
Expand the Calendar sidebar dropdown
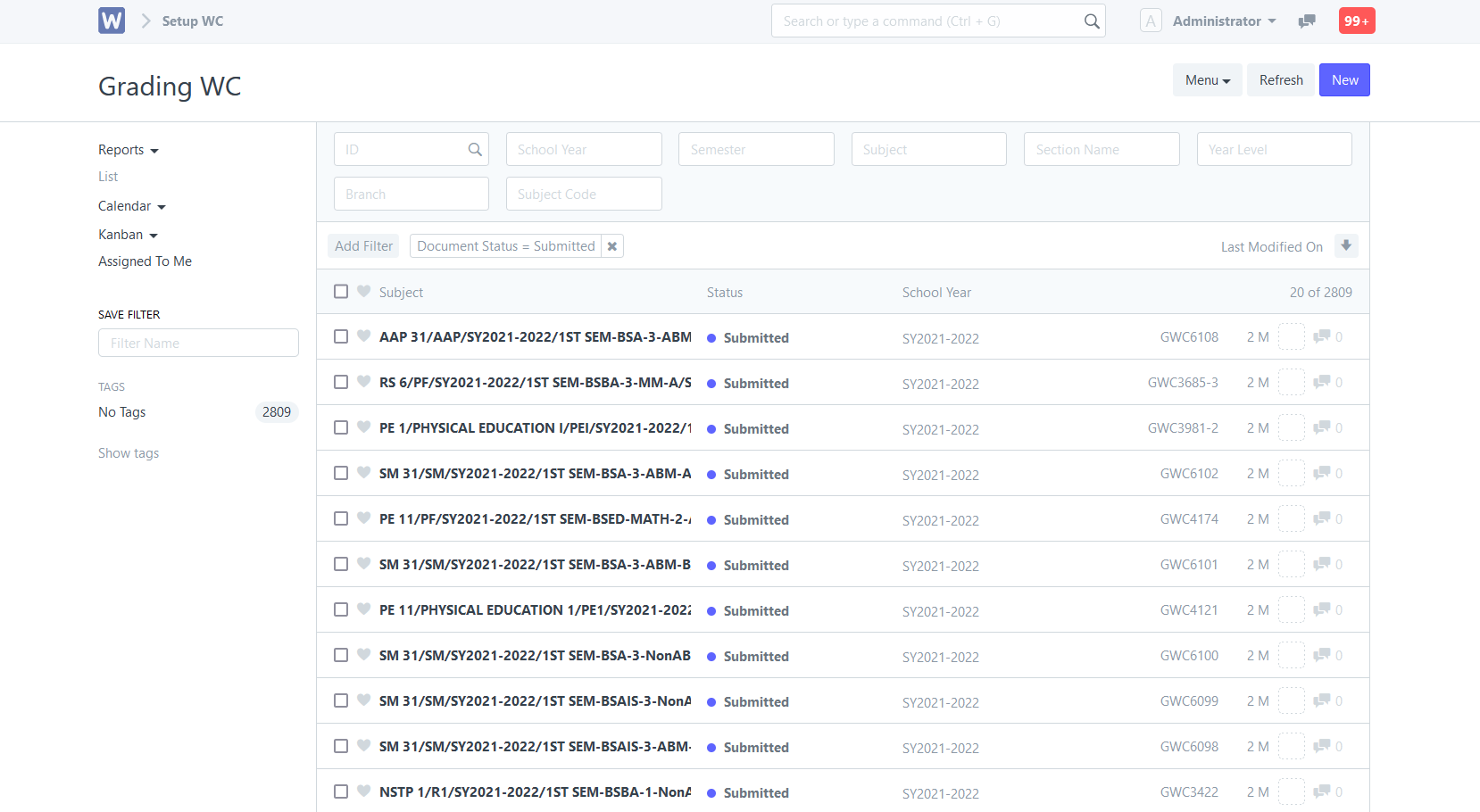[x=132, y=206]
